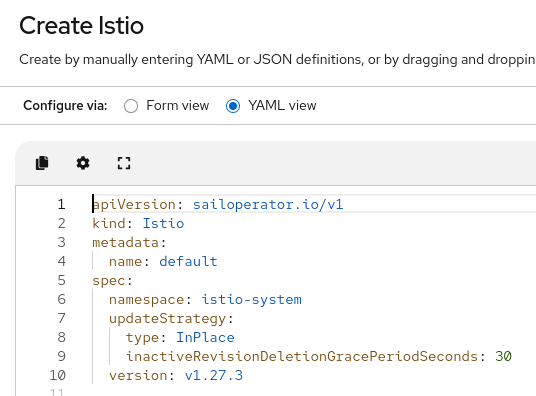Toggle fullscreen editor mode
Image resolution: width=536 pixels, height=396 pixels.
tap(124, 163)
